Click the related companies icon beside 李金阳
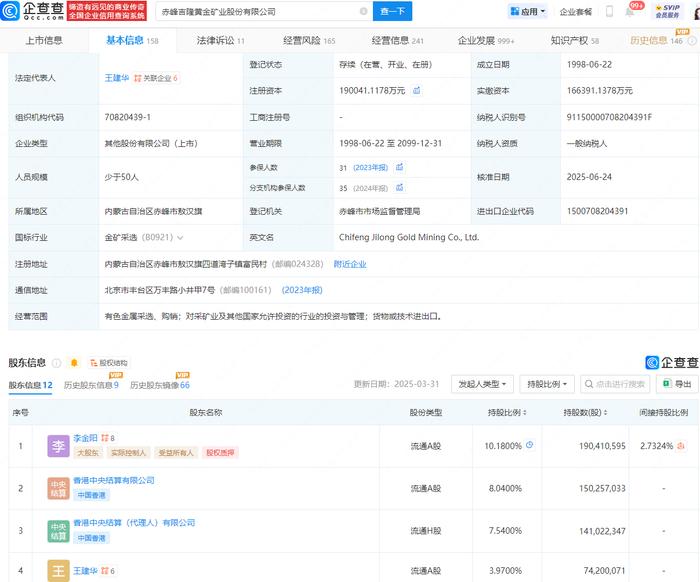Screen dimensions: 700x582 [107, 438]
